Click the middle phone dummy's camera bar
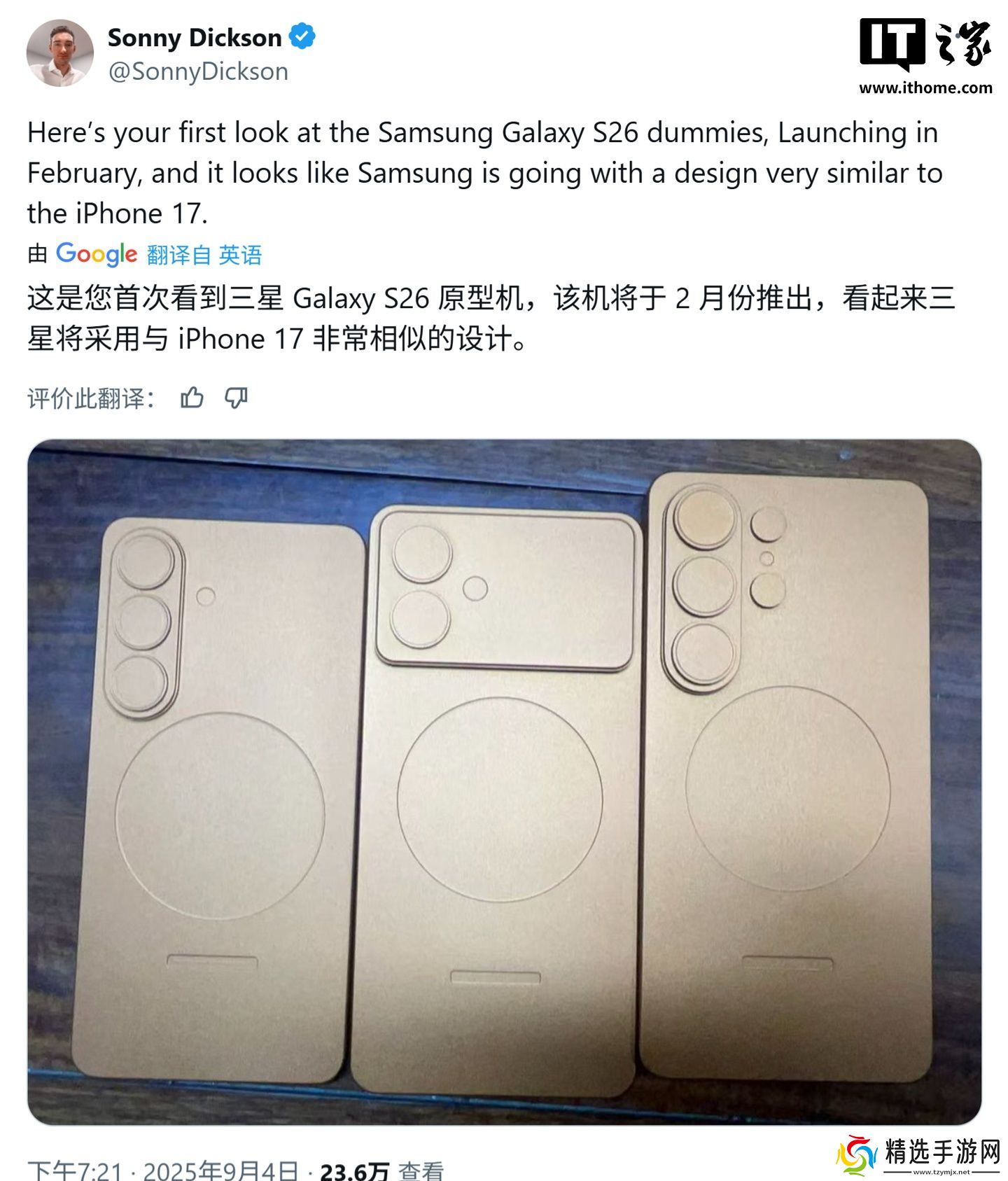This screenshot has width=1008, height=1181. 507,589
